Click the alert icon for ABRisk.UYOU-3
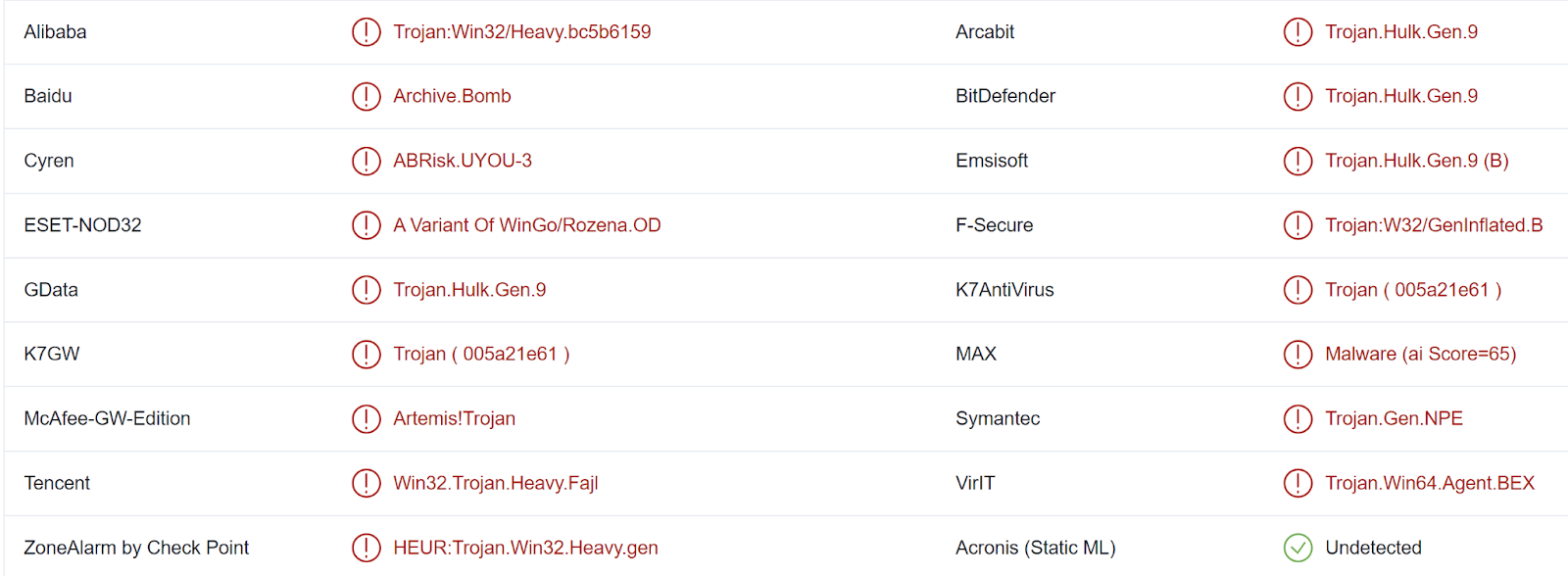 [x=366, y=161]
